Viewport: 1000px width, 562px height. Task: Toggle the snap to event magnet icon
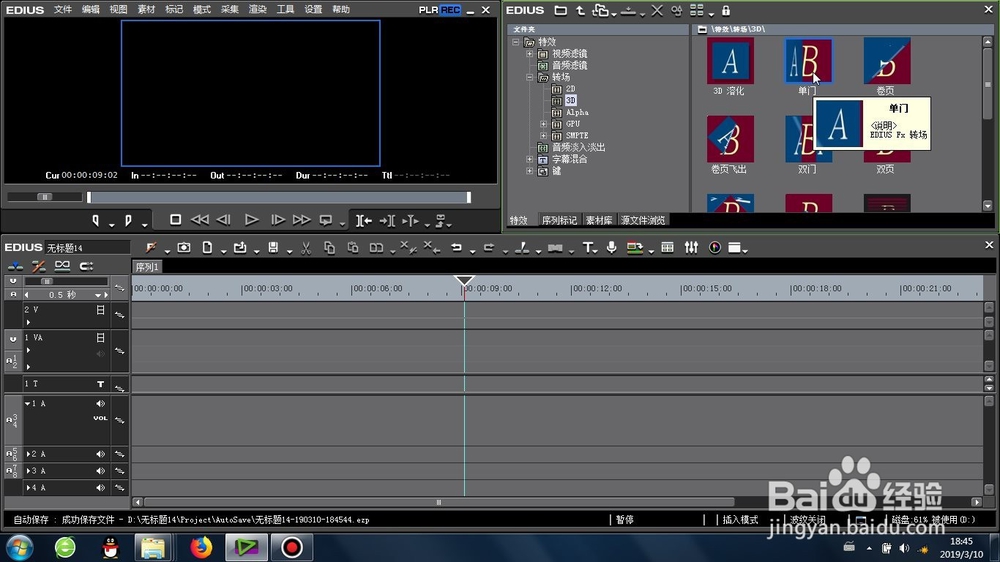click(x=86, y=266)
